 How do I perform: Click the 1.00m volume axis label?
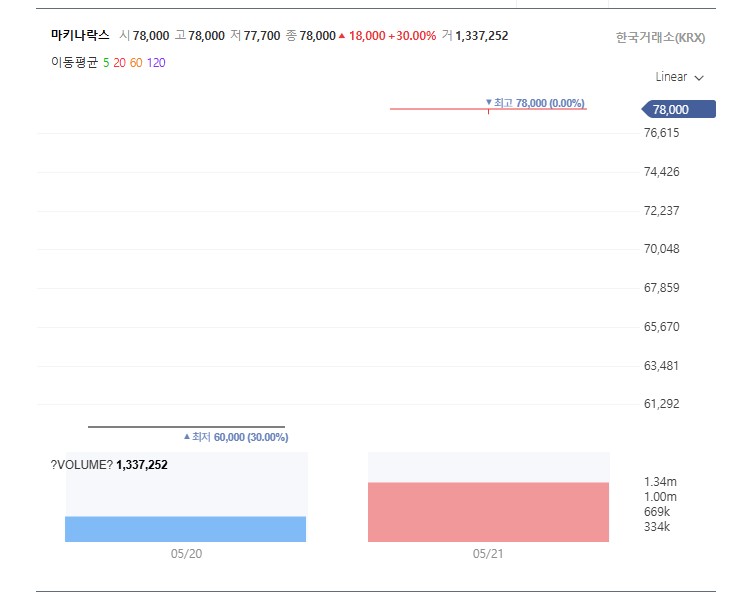tap(660, 497)
